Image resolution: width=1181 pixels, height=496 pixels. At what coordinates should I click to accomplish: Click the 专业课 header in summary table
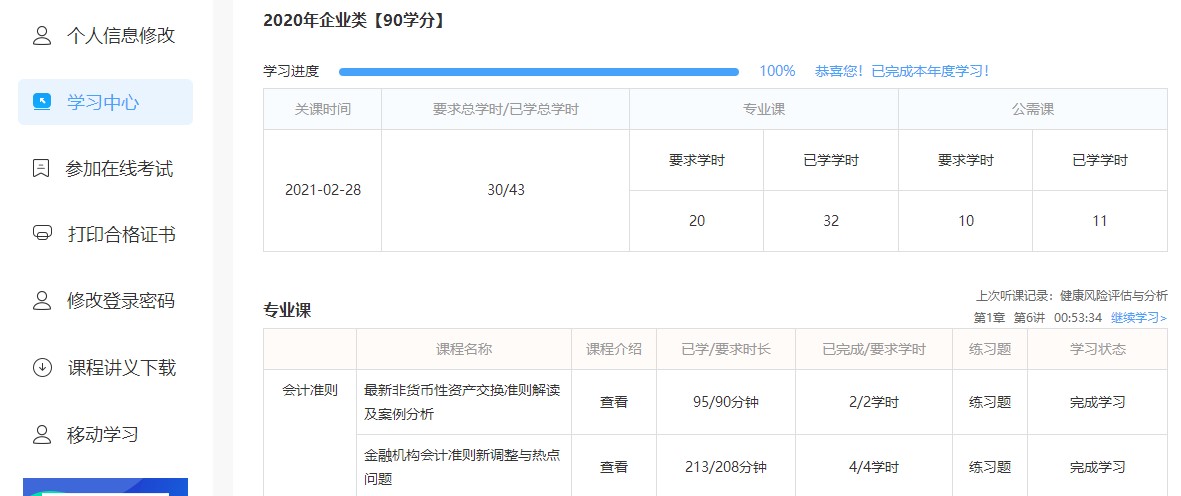pos(764,109)
